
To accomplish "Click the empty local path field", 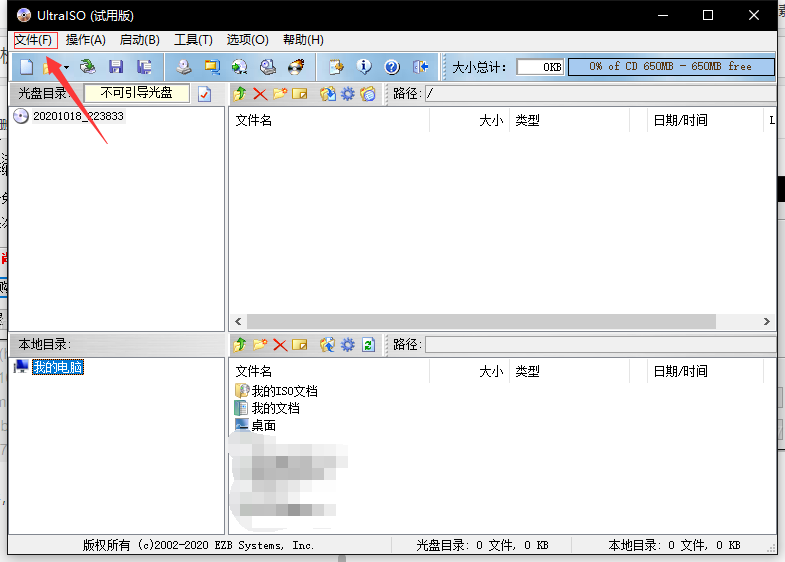I will [x=601, y=345].
